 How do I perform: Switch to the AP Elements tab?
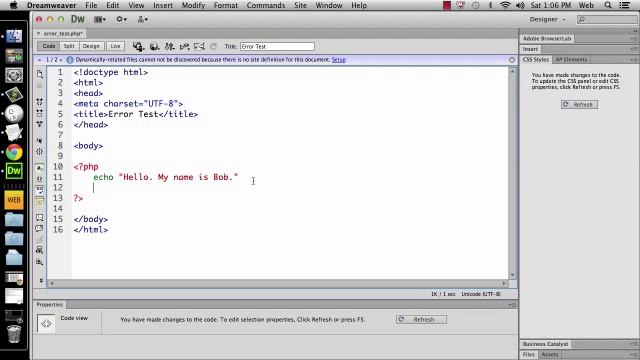tap(571, 60)
